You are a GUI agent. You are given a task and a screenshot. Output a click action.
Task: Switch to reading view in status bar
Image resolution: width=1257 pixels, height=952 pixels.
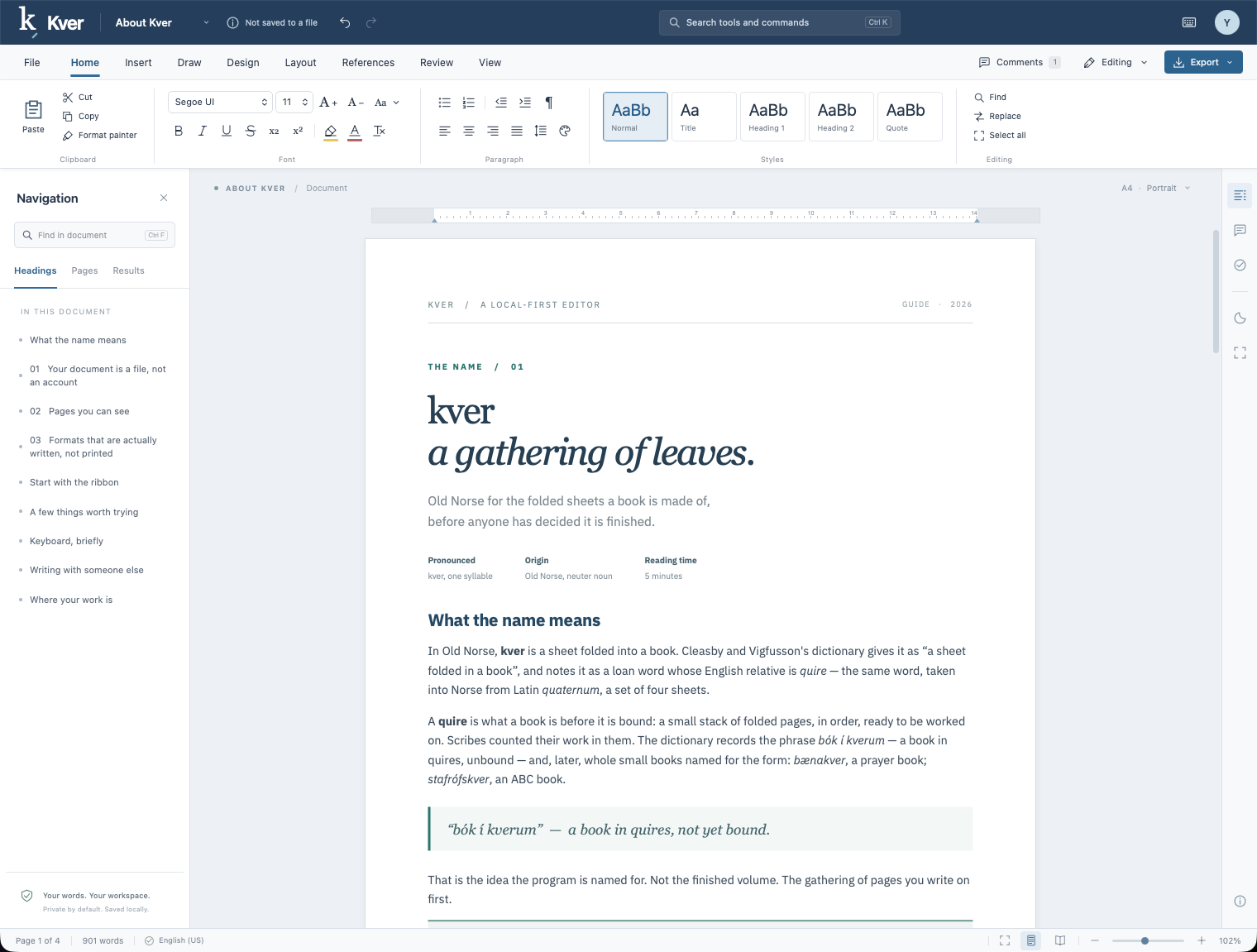1060,940
